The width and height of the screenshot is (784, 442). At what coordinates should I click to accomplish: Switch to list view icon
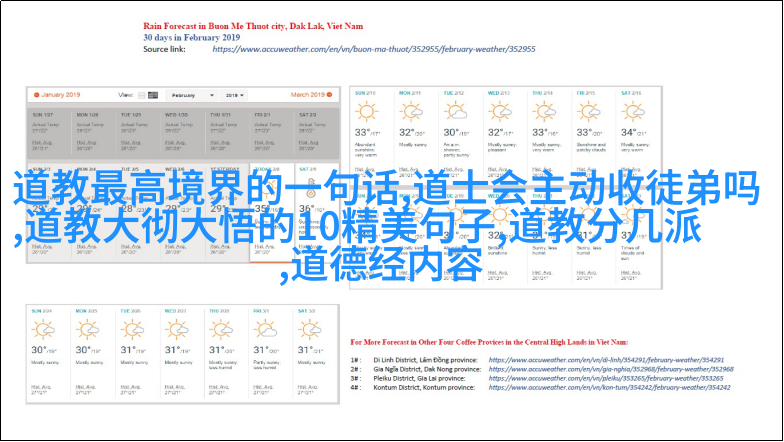tap(142, 95)
